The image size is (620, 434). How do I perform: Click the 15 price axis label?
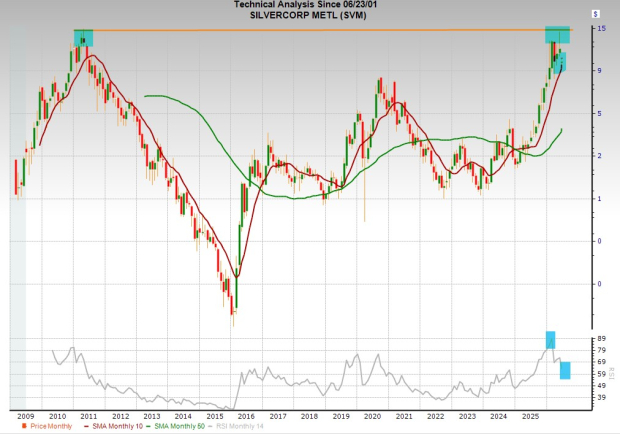(x=601, y=28)
